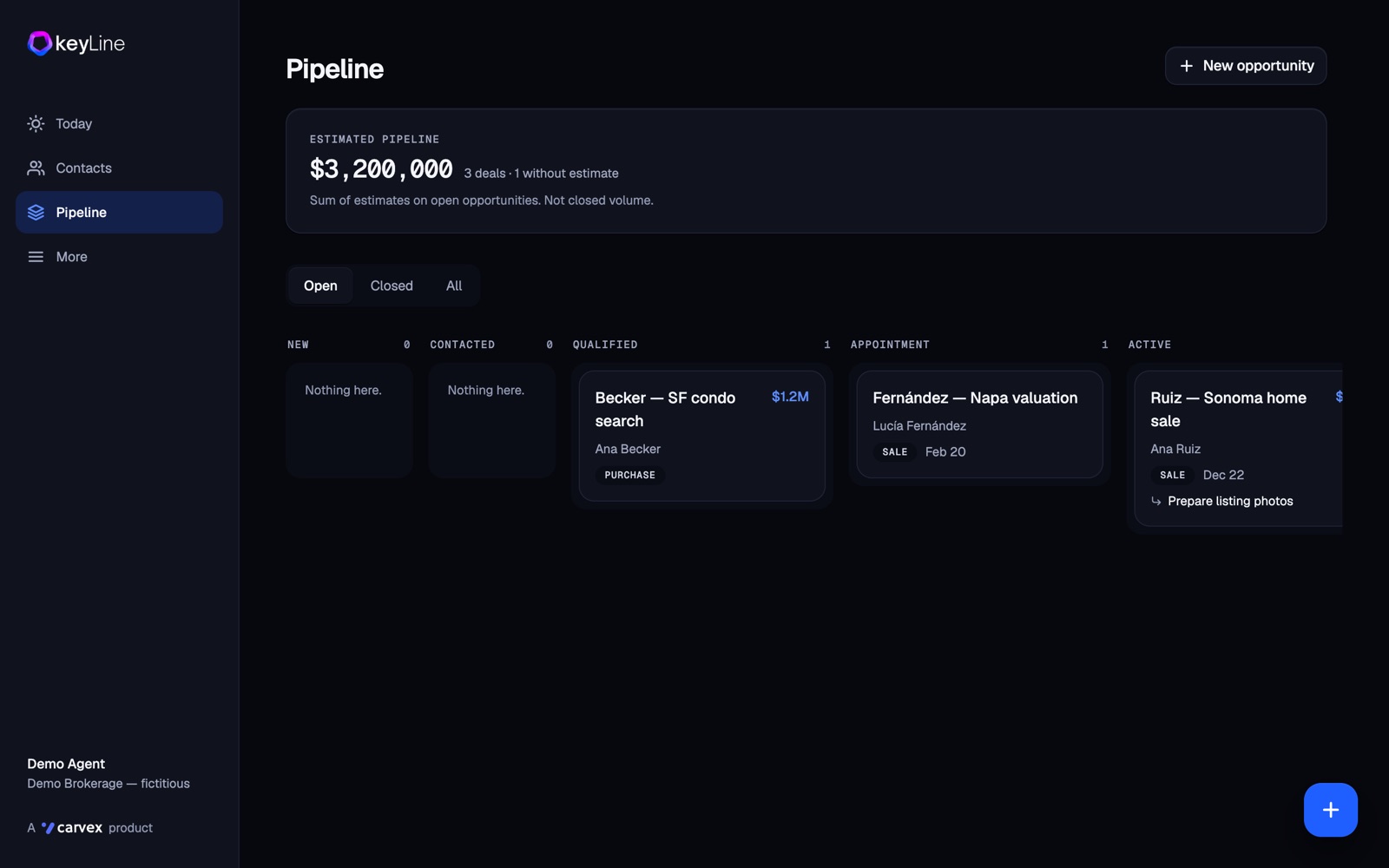Viewport: 1389px width, 868px height.
Task: Click the Demo Agent profile name
Action: click(x=66, y=764)
